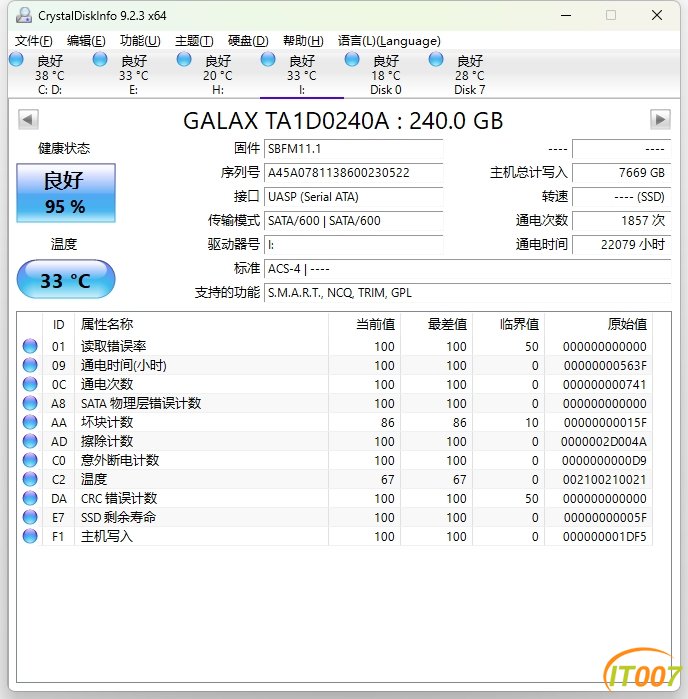This screenshot has height=699, width=688.
Task: Click the disk title GALAX TA1D0240A : 240.0 GB
Action: point(343,121)
